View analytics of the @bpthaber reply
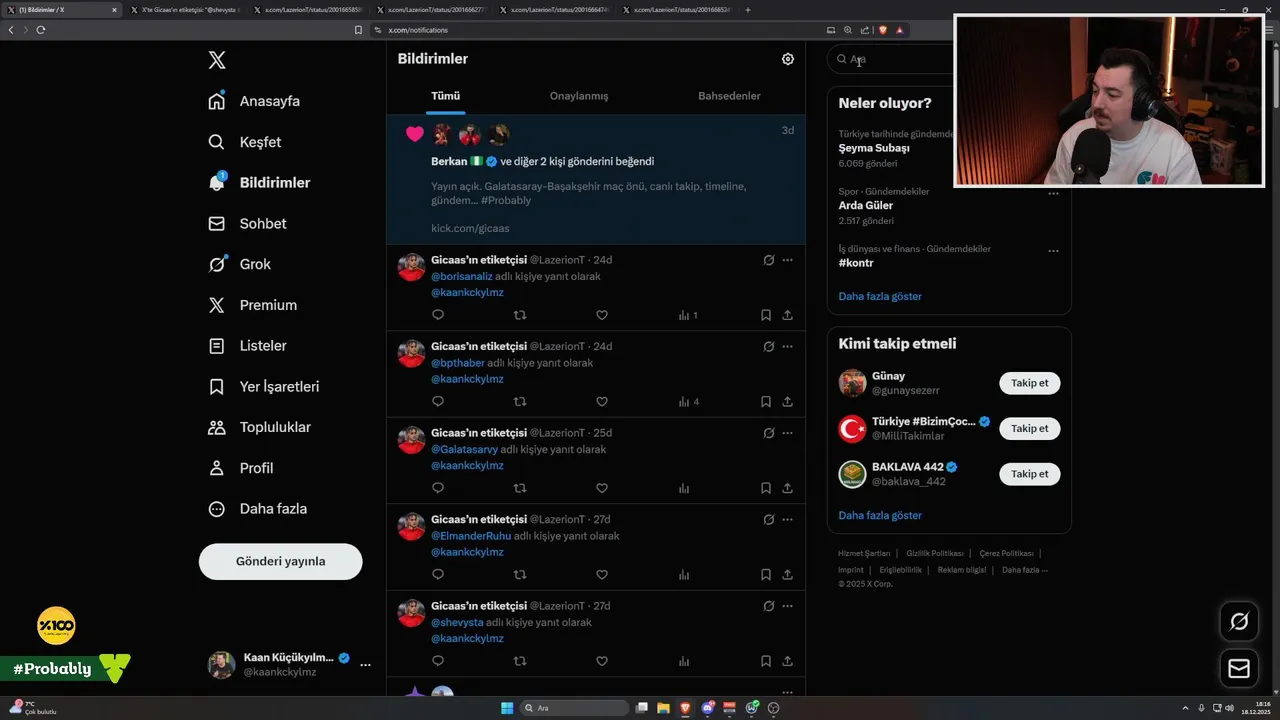The width and height of the screenshot is (1280, 720). pos(688,402)
